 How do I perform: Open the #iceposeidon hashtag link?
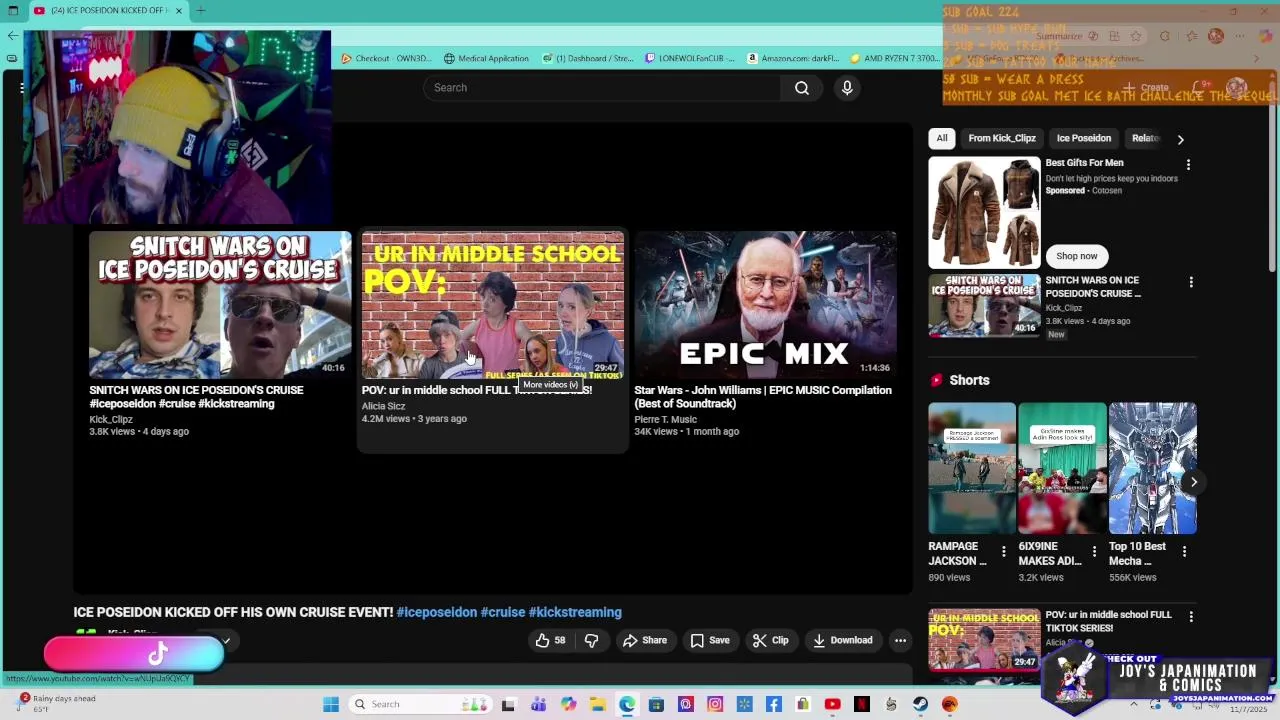[x=437, y=612]
